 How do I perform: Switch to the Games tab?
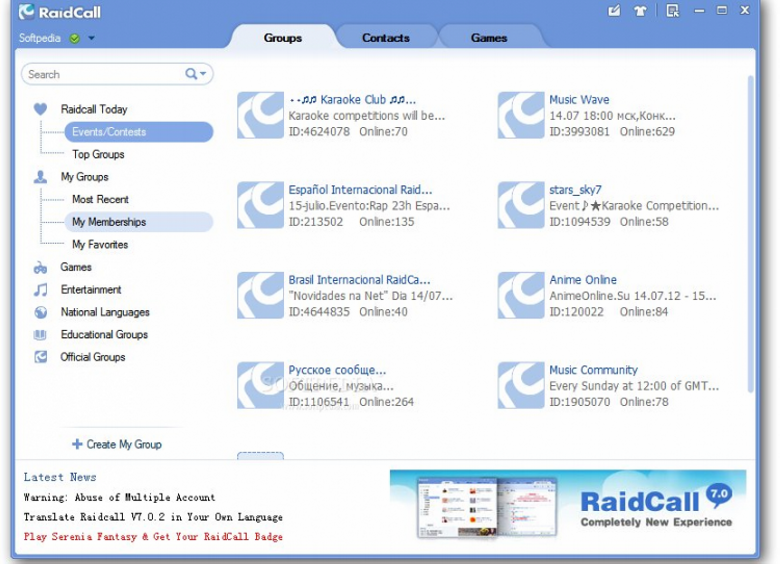[x=489, y=38]
